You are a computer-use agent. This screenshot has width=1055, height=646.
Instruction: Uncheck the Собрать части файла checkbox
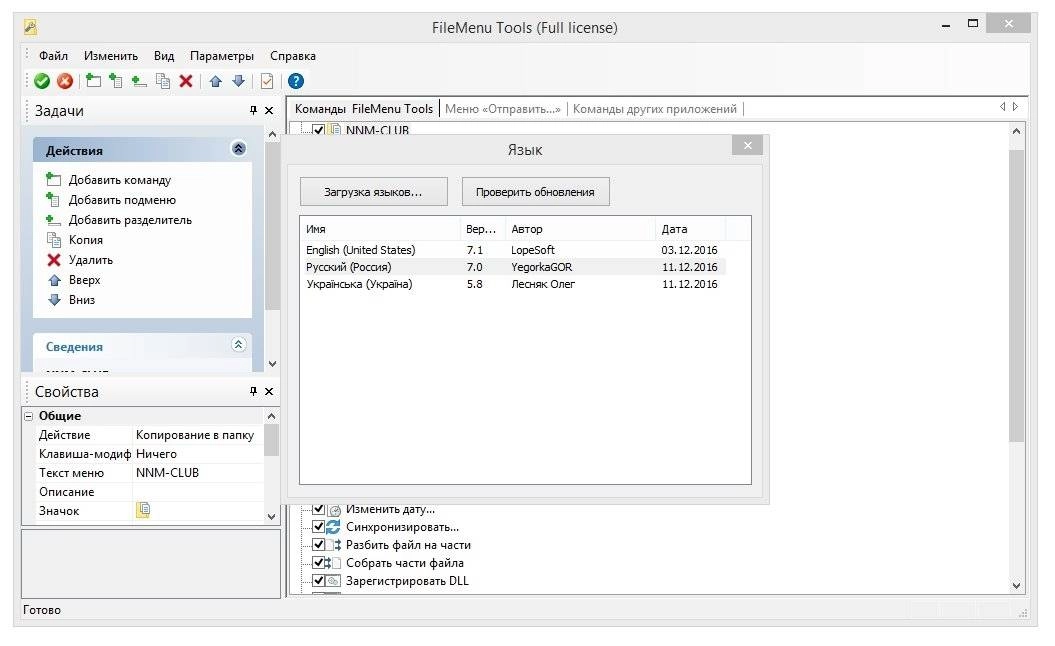coord(319,563)
